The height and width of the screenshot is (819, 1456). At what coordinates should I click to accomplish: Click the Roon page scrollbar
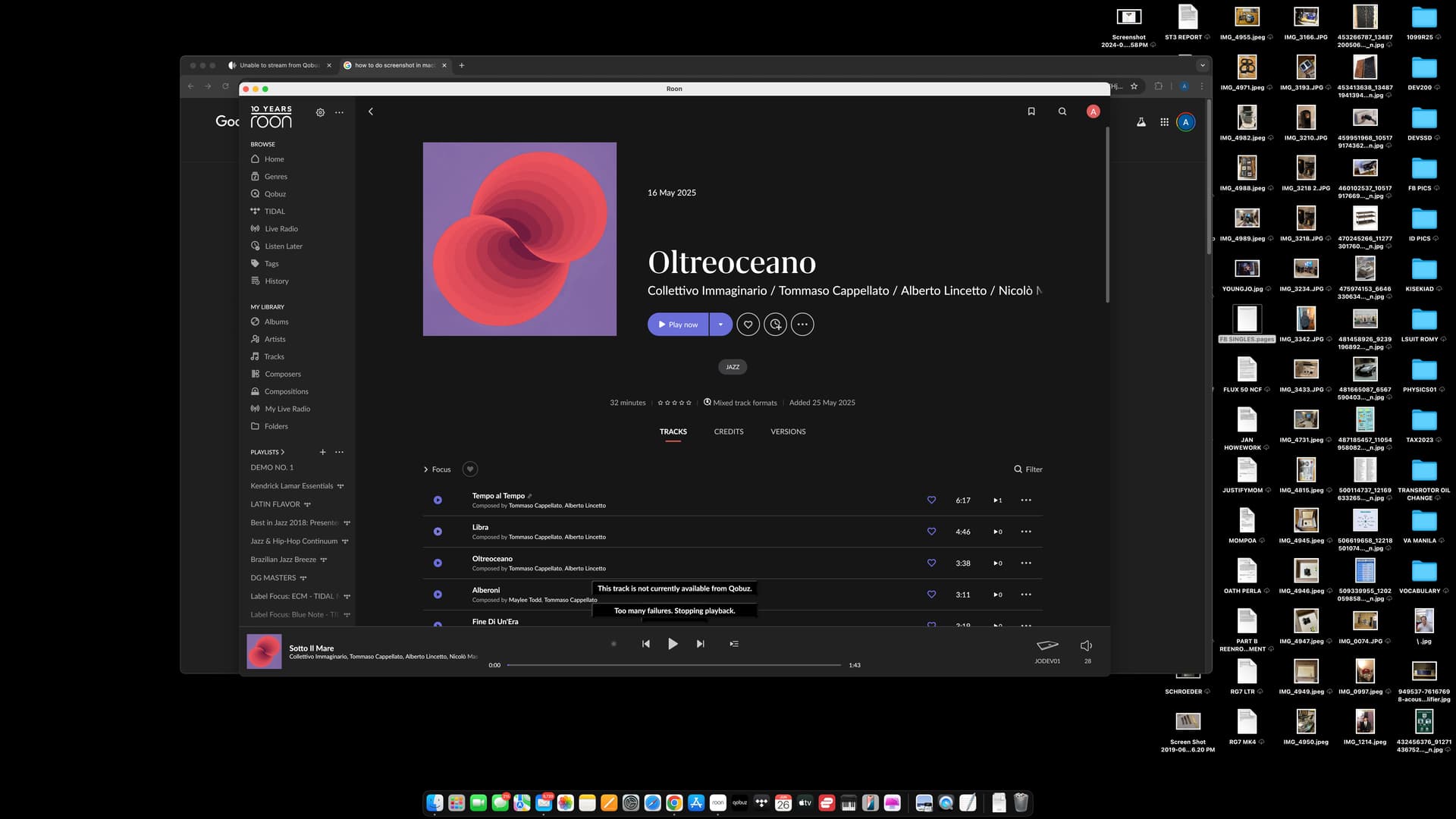tap(1107, 215)
